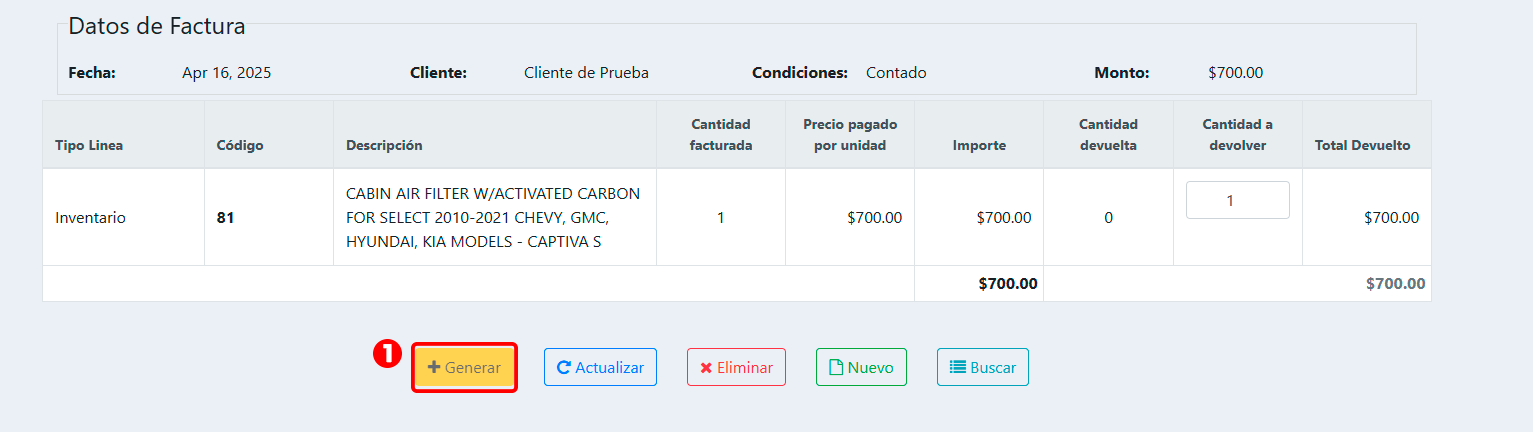Click the Cantidad devuelta column header
Image resolution: width=1533 pixels, height=432 pixels.
coord(1108,135)
